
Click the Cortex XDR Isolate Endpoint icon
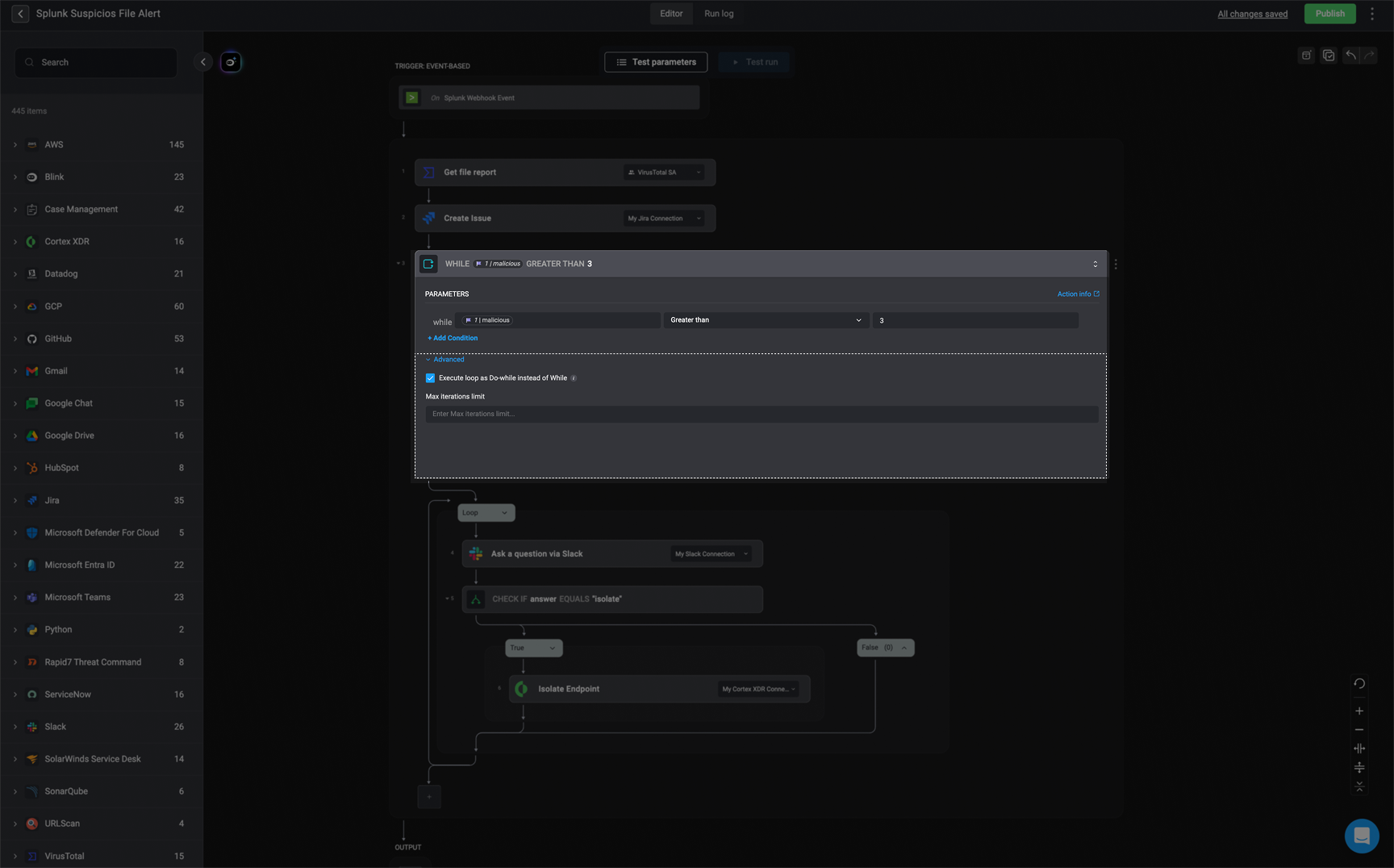522,689
